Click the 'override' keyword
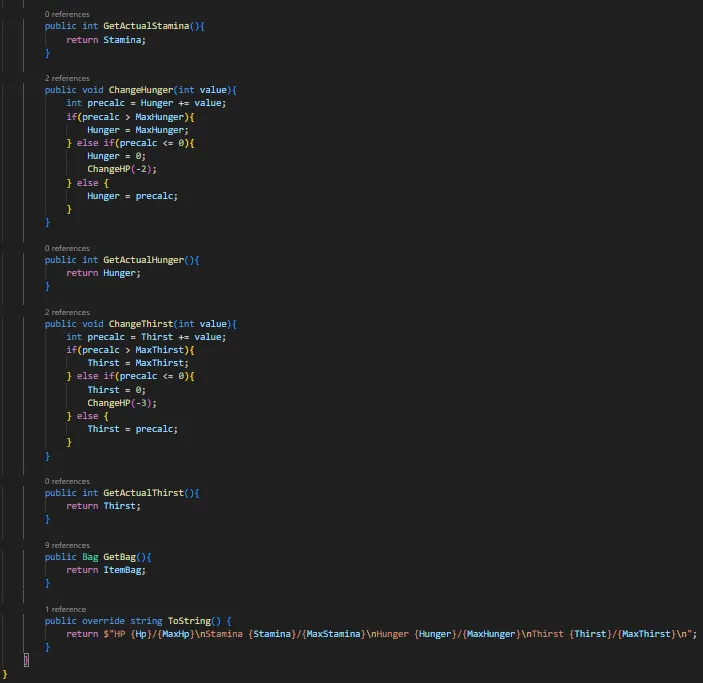Viewport: 703px width, 683px height. pyautogui.click(x=103, y=621)
